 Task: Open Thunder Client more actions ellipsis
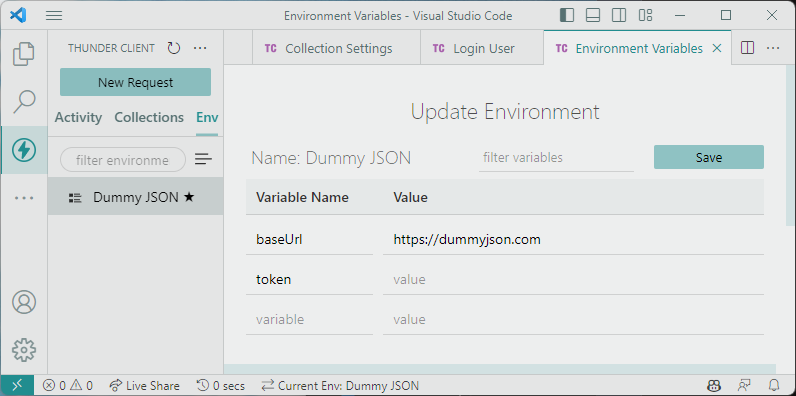coord(200,48)
